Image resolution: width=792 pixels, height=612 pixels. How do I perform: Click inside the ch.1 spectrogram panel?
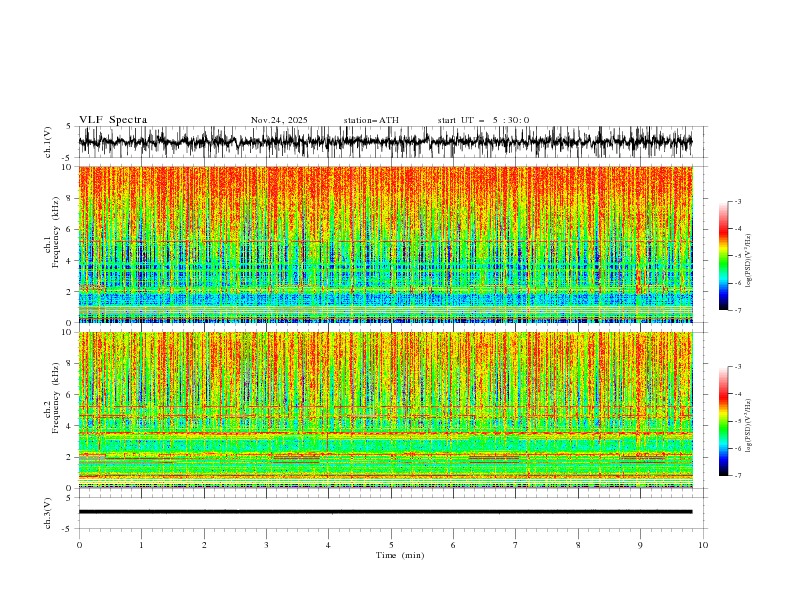coord(385,244)
